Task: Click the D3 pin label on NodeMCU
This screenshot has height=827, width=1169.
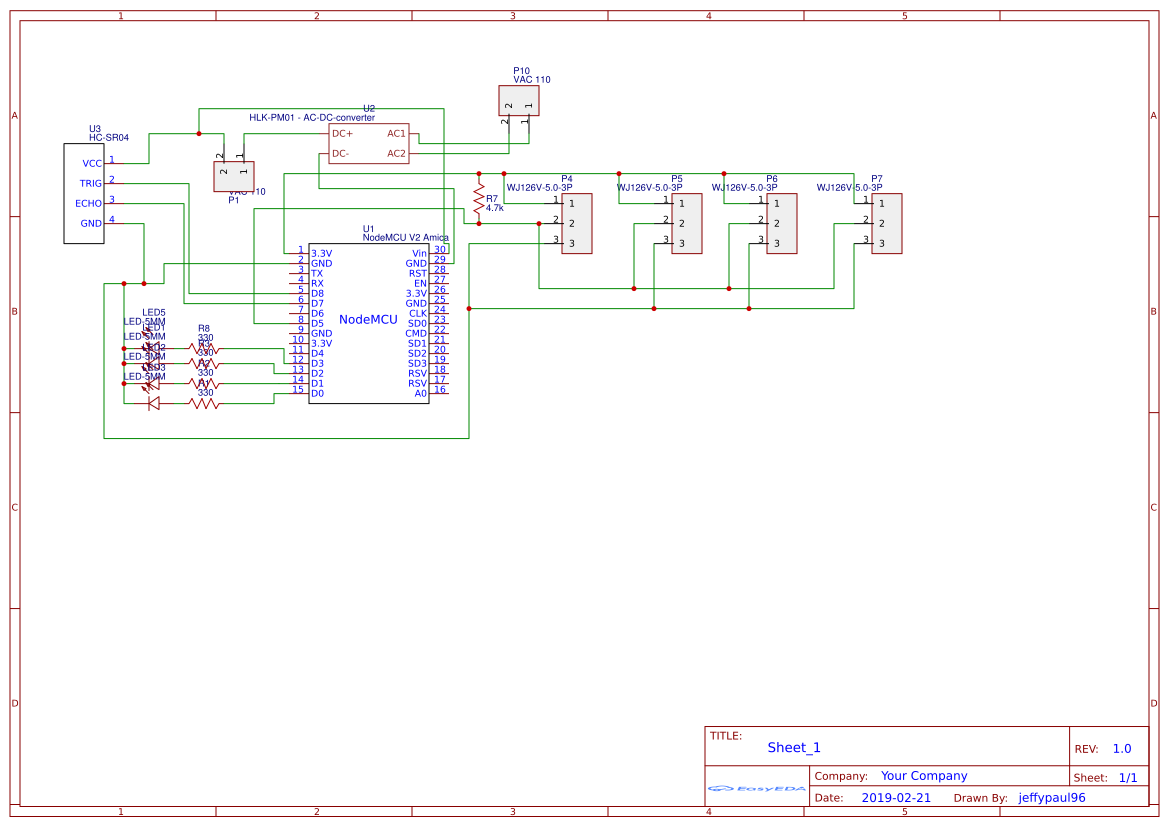Action: click(x=317, y=364)
